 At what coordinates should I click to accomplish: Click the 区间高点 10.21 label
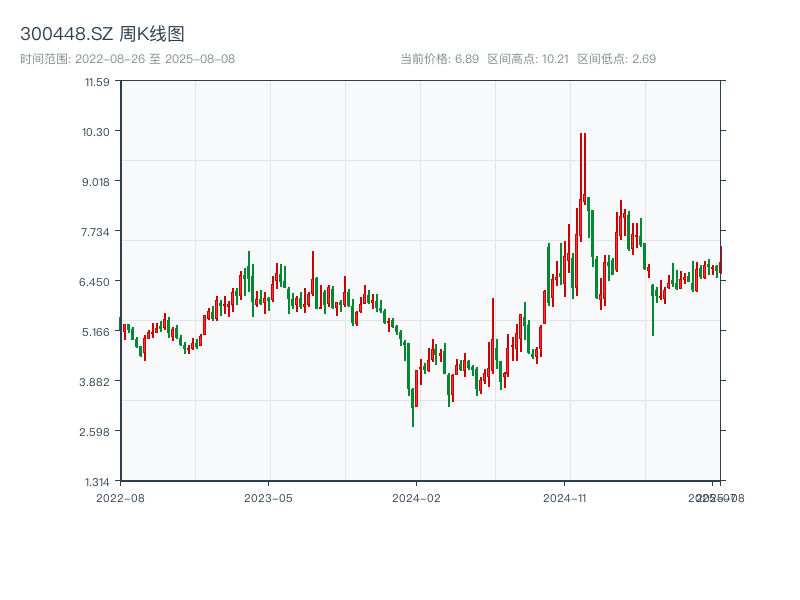tap(528, 59)
